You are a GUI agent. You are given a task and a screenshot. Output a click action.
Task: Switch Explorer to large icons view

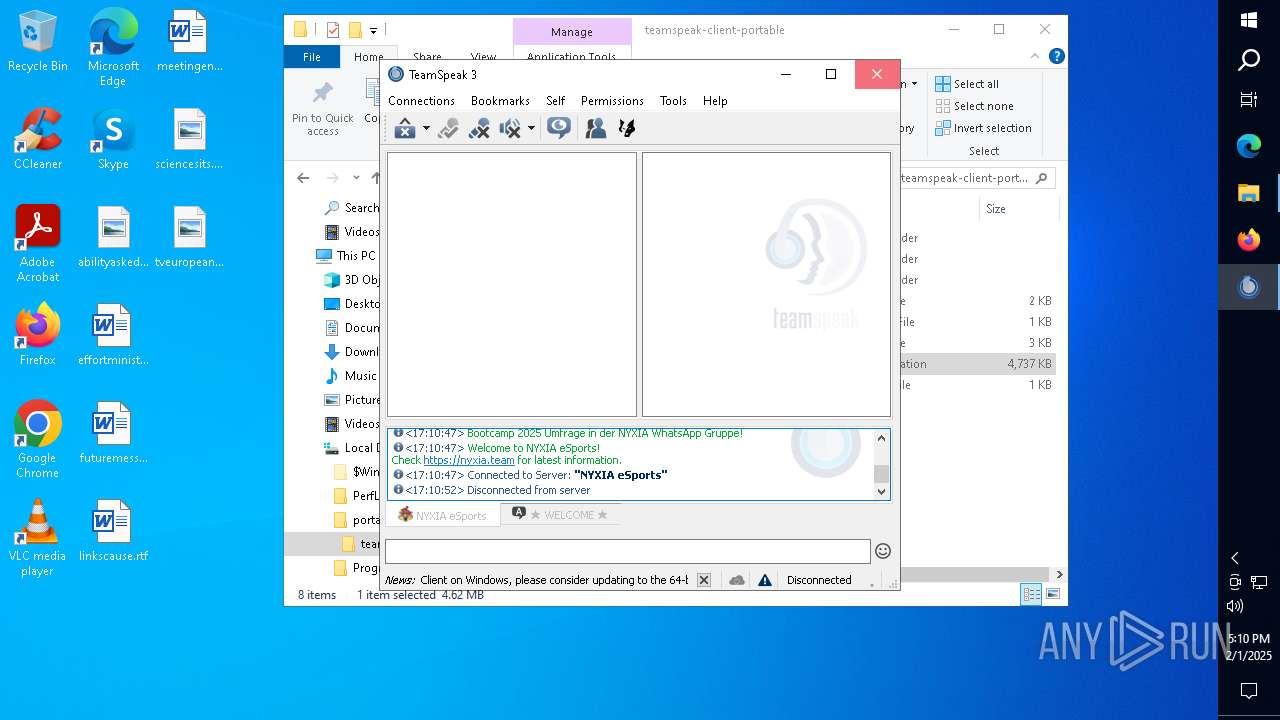(x=1052, y=595)
